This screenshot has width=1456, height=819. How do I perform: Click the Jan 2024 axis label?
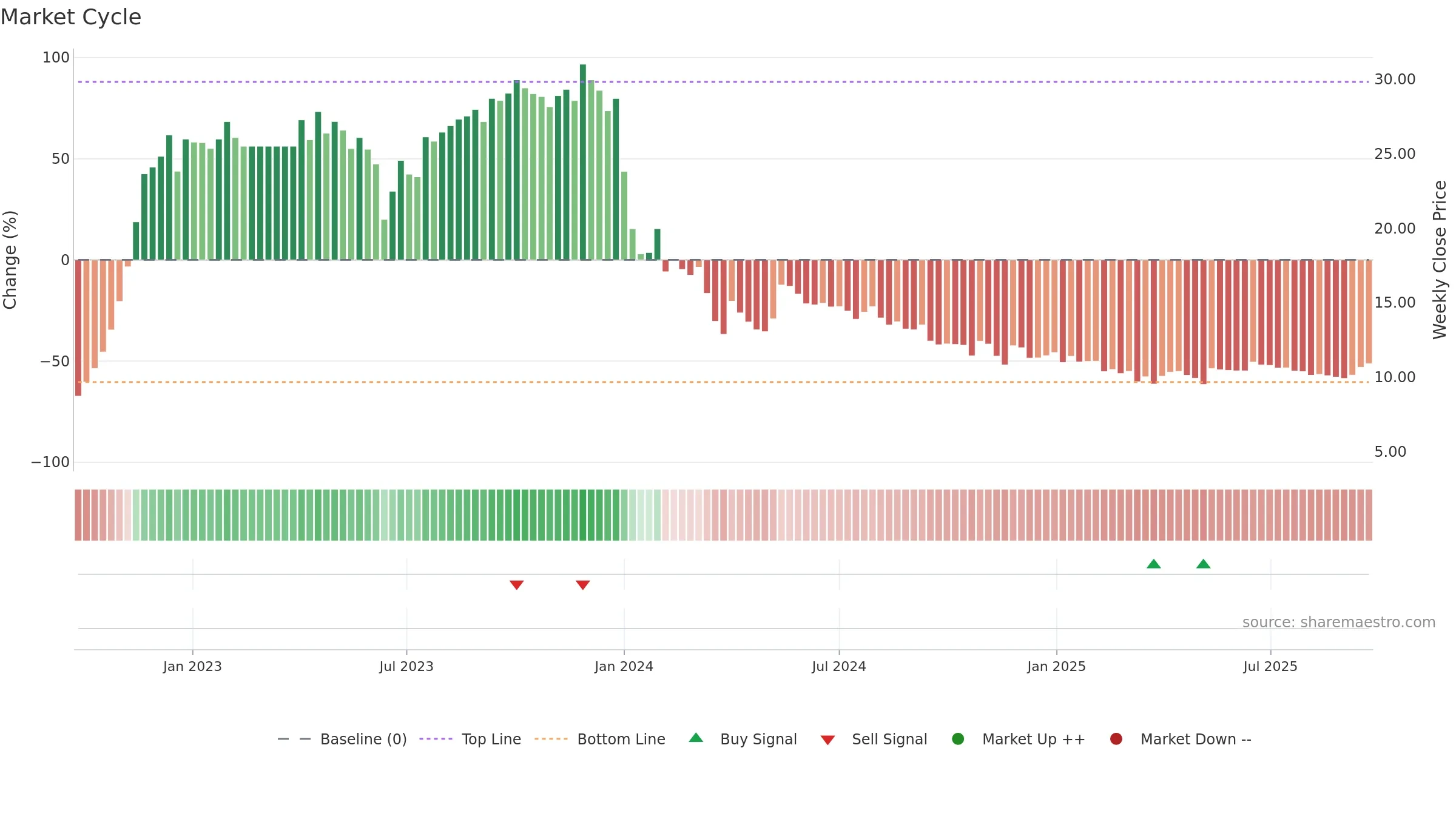pos(624,666)
